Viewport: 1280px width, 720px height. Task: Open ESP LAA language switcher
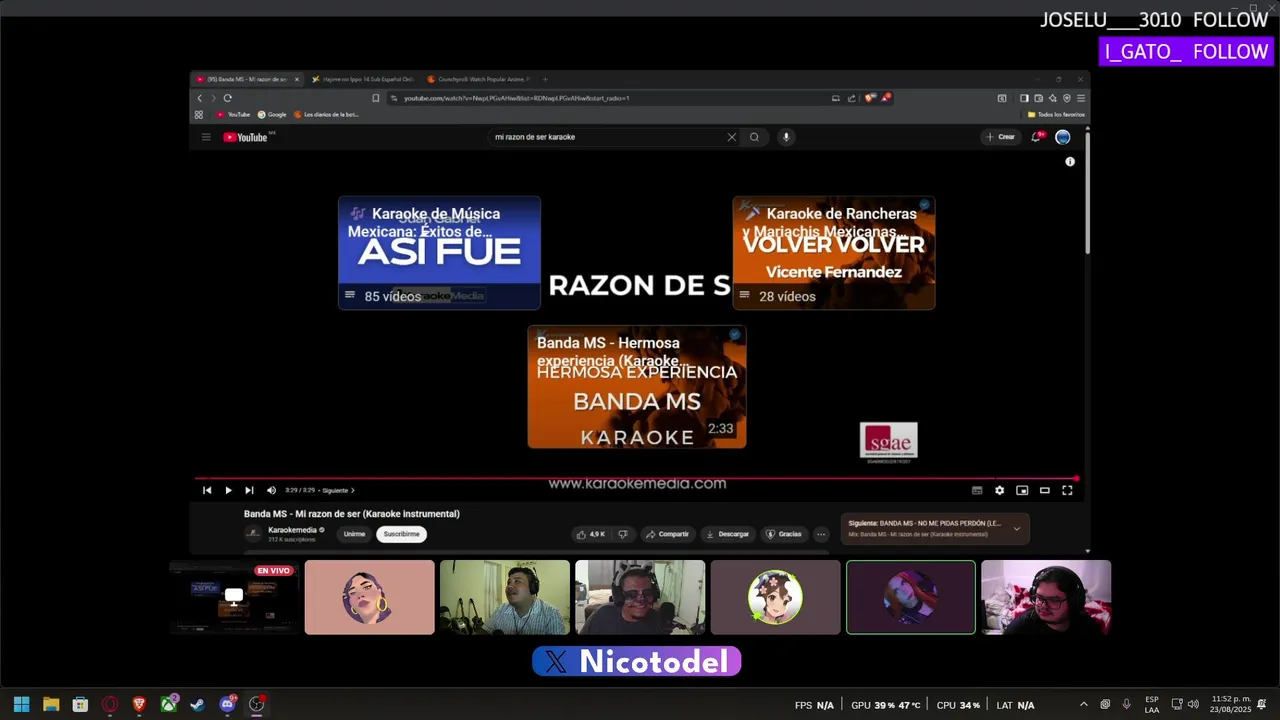coord(1152,705)
